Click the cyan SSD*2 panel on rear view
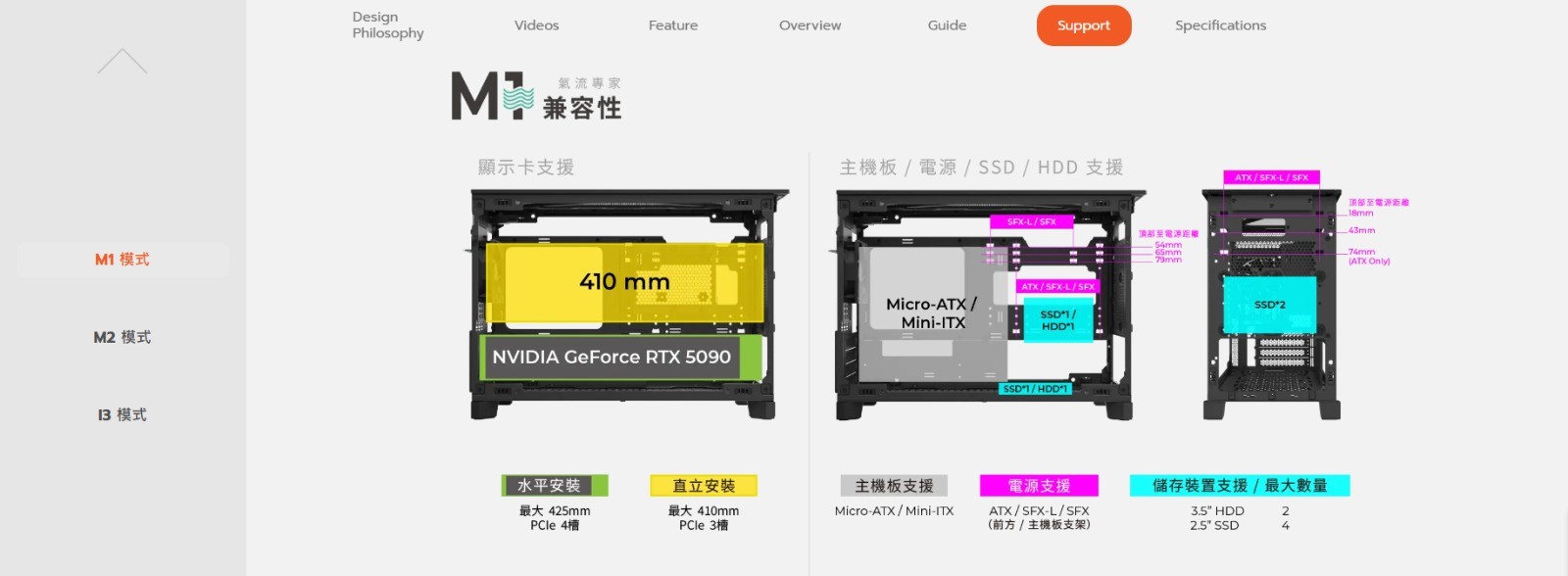The height and width of the screenshot is (576, 1568). [1270, 305]
